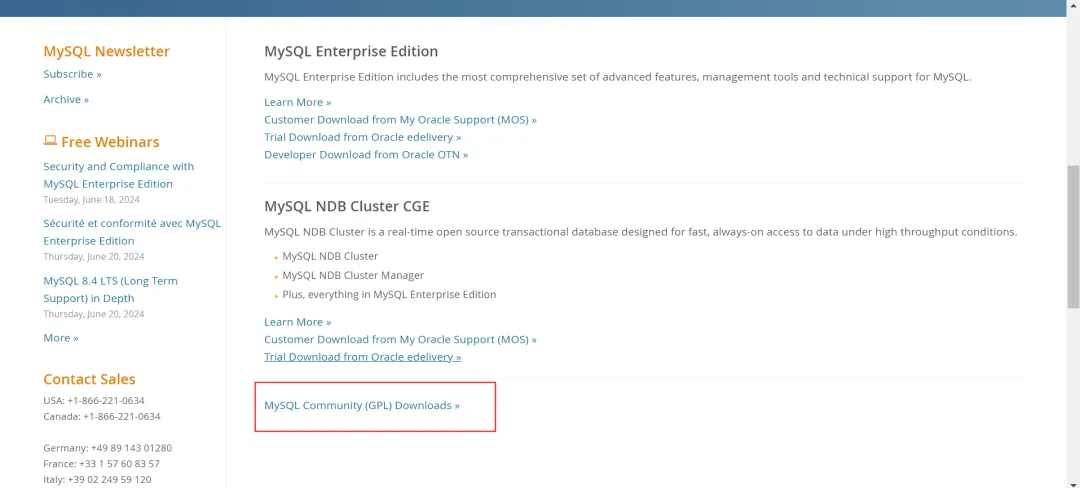Open NDB Cluster Customer Download from MOS
The height and width of the screenshot is (488, 1080).
400,339
